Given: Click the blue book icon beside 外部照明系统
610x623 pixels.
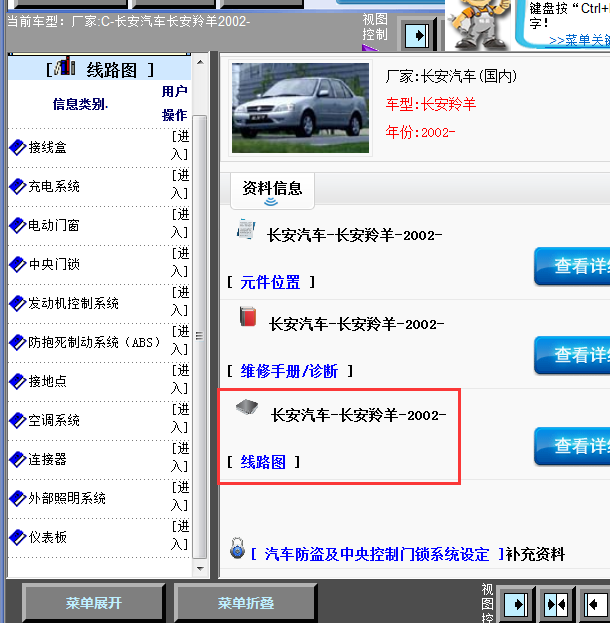Looking at the screenshot, I should click(17, 498).
